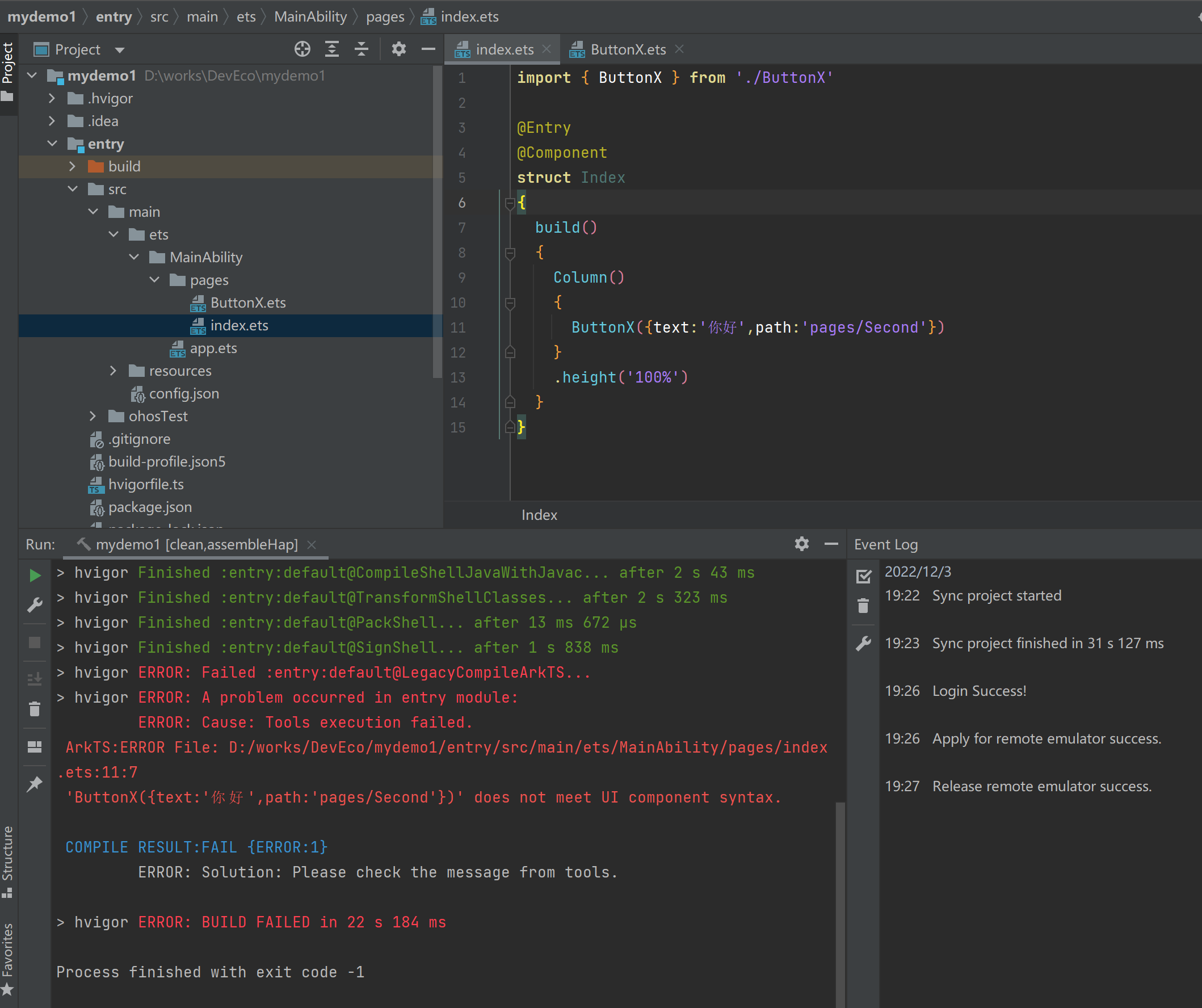Close the mydemo1 run tab
1202x1008 pixels.
(x=312, y=544)
